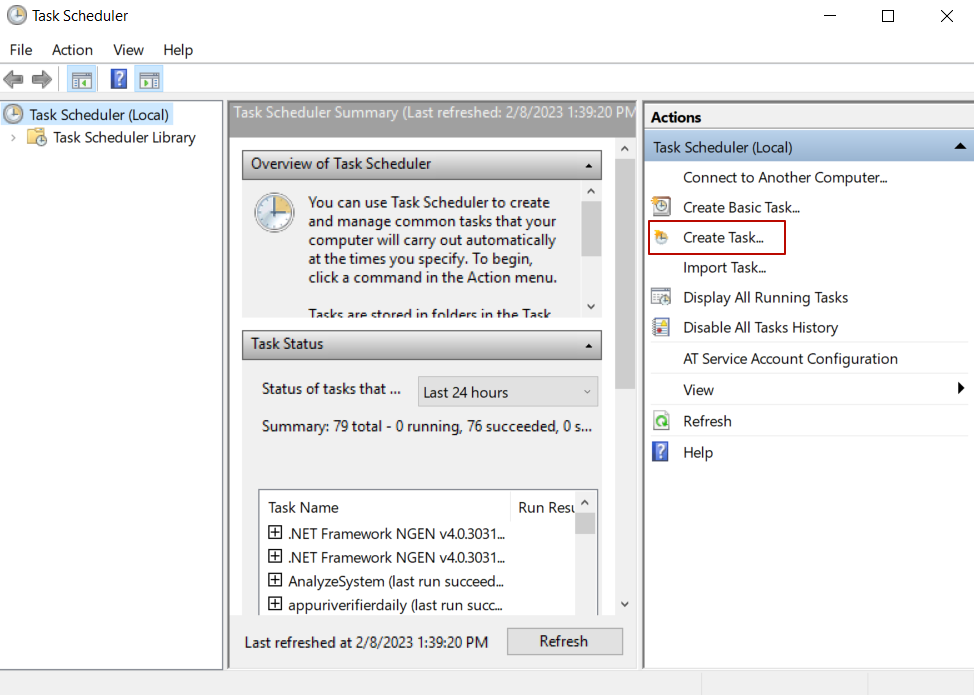
Task: Click the Back arrow toolbar icon
Action: pyautogui.click(x=13, y=79)
